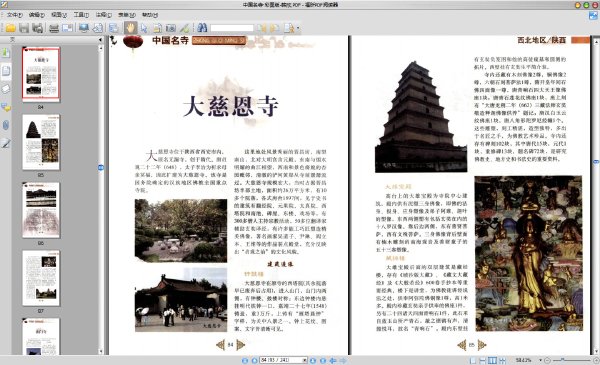This screenshot has height=365, width=600.
Task: Click the email document toolbar icon
Action: pyautogui.click(x=67, y=28)
